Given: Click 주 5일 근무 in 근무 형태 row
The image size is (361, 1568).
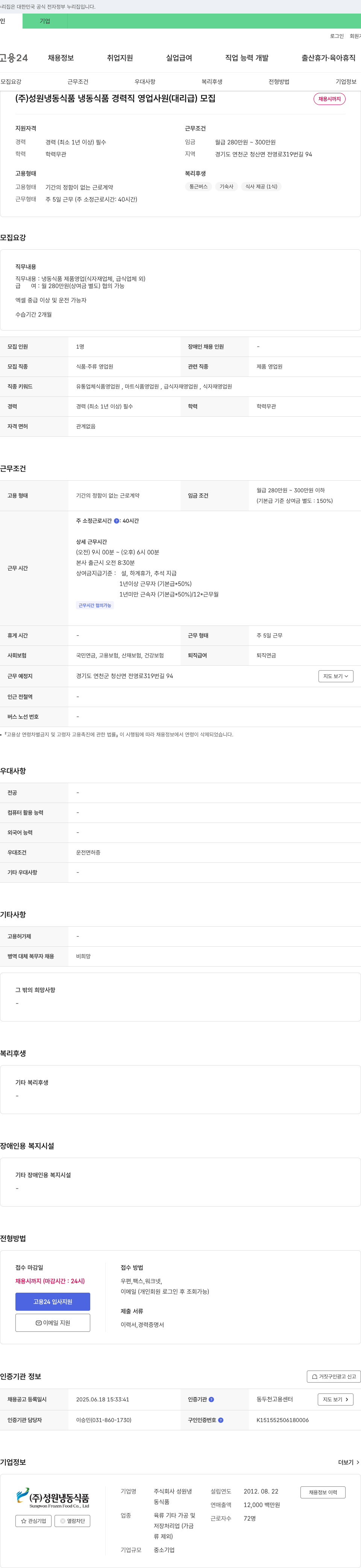Looking at the screenshot, I should point(269,636).
